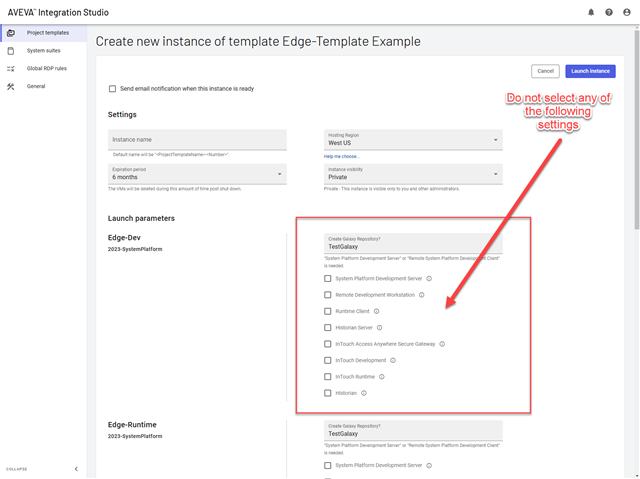
Task: Enable email notification when instance is ready
Action: (x=112, y=89)
